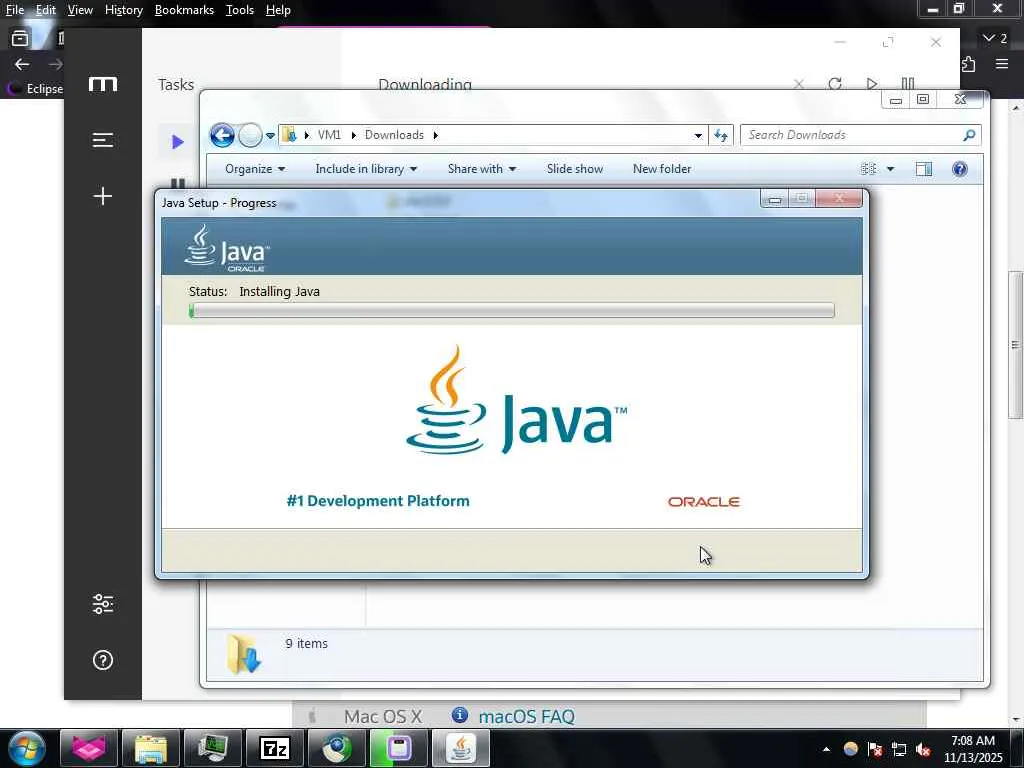This screenshot has height=768, width=1024.
Task: Show hidden system tray icons
Action: 826,749
